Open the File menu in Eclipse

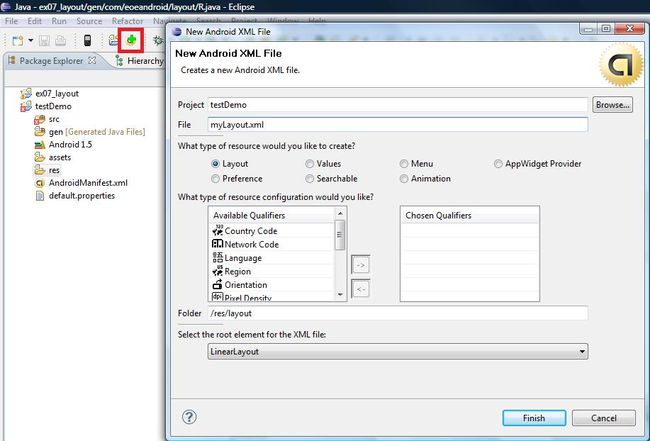click(11, 21)
